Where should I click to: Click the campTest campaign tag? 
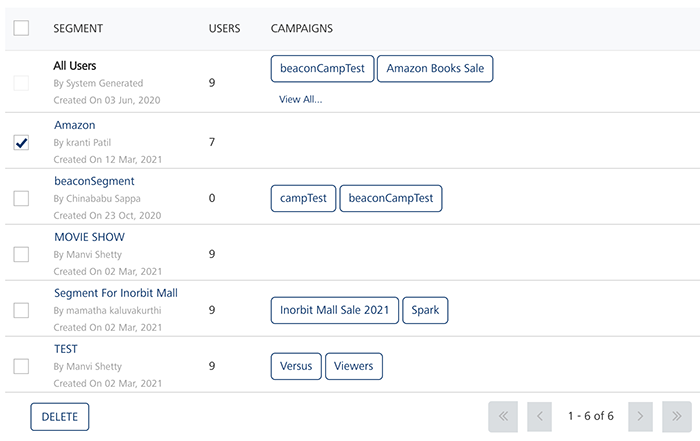pos(302,198)
